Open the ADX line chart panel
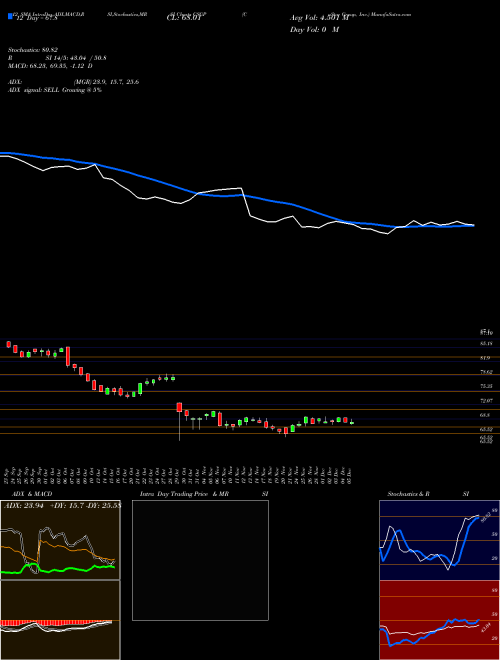This screenshot has height=660, width=500. click(x=60, y=540)
